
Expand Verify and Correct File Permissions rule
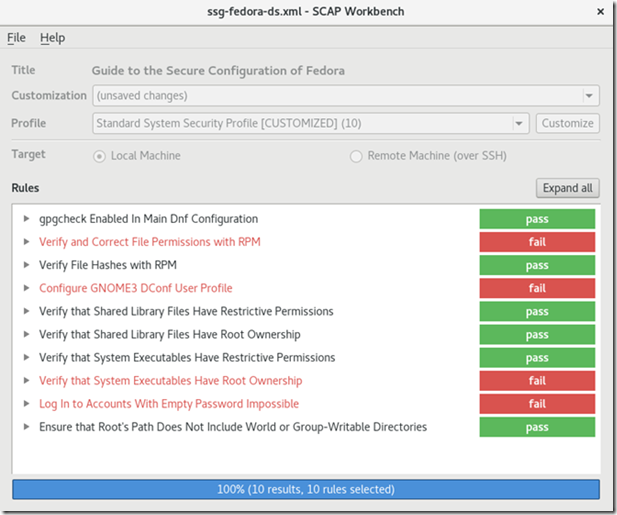click(x=26, y=242)
